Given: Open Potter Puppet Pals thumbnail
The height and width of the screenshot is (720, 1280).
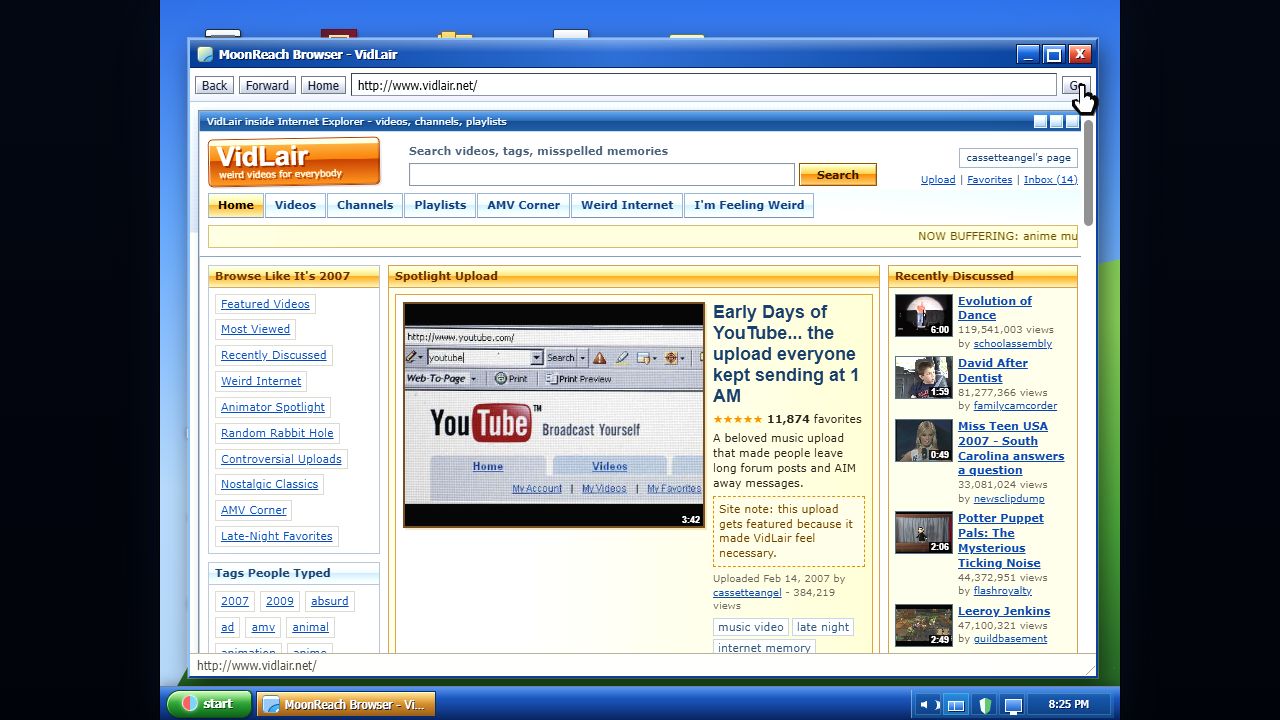Looking at the screenshot, I should pos(924,533).
